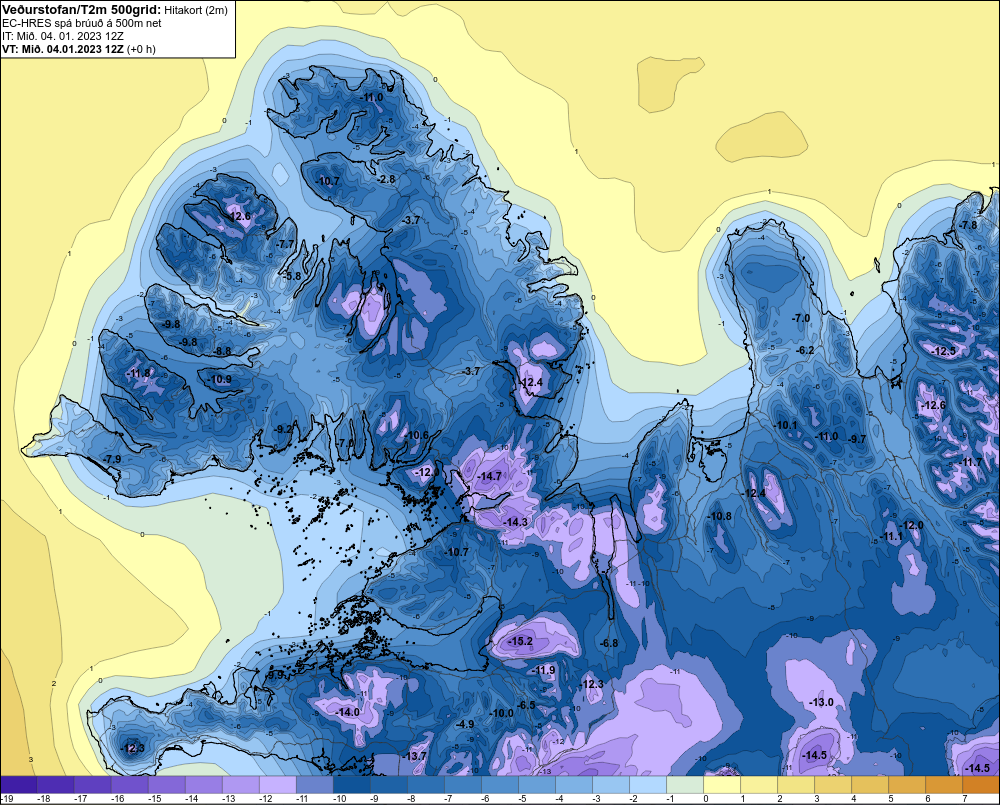Click the title 'Veðurstofan/T2m 500grid: Hitakort (2m)'
This screenshot has height=805, width=1000.
[x=115, y=10]
